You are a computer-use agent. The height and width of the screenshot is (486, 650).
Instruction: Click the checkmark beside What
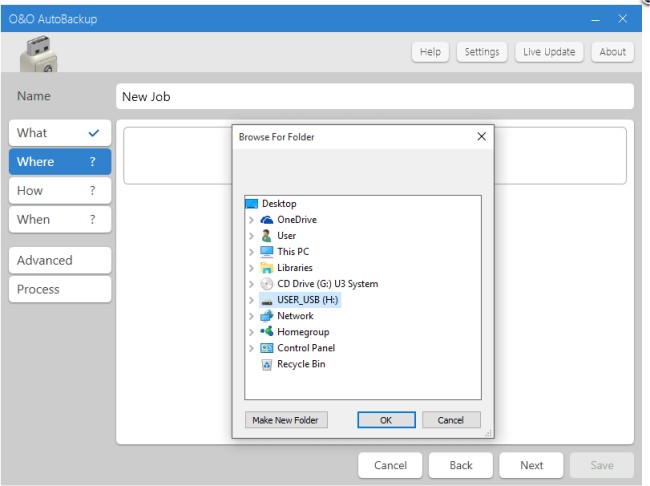pos(94,133)
